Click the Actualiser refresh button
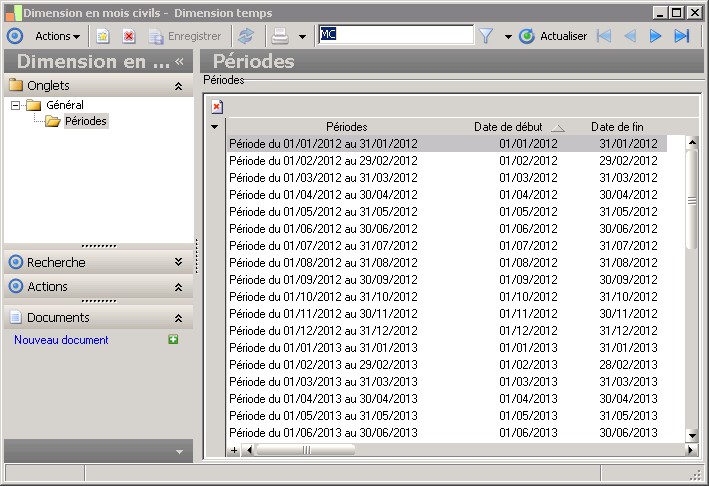 point(553,36)
